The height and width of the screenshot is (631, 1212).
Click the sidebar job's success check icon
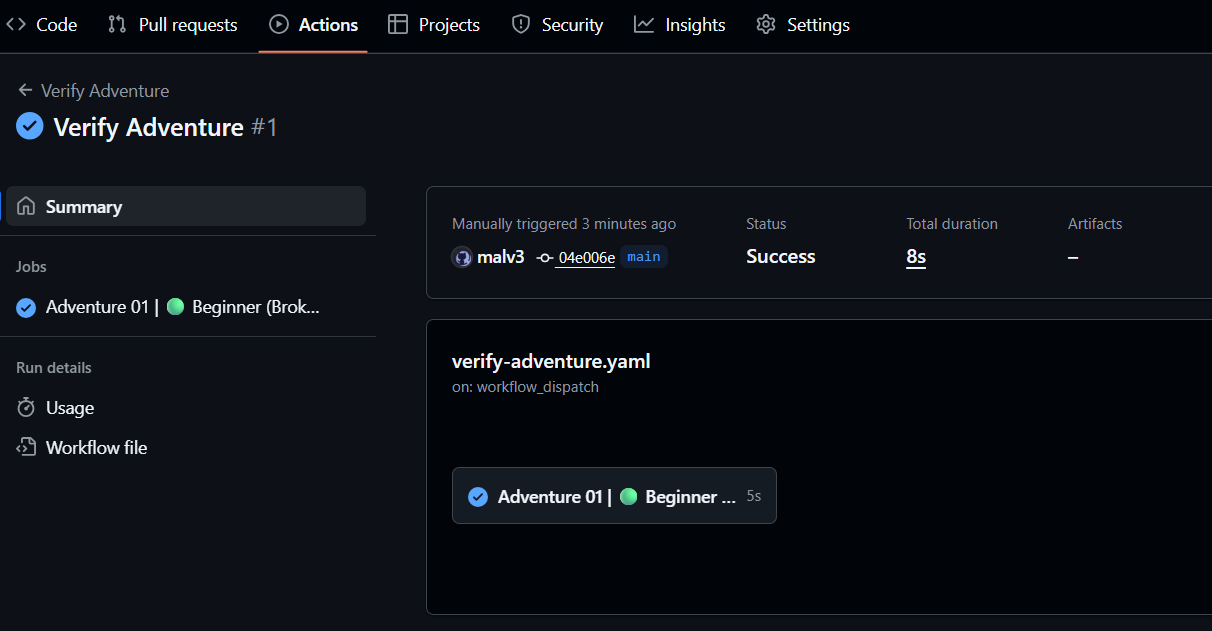click(26, 307)
